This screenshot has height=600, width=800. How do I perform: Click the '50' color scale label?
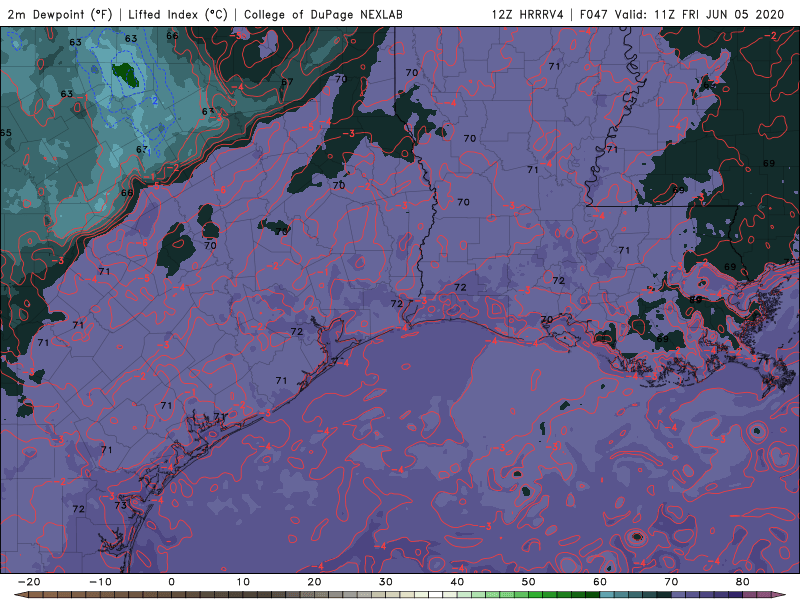pos(529,582)
